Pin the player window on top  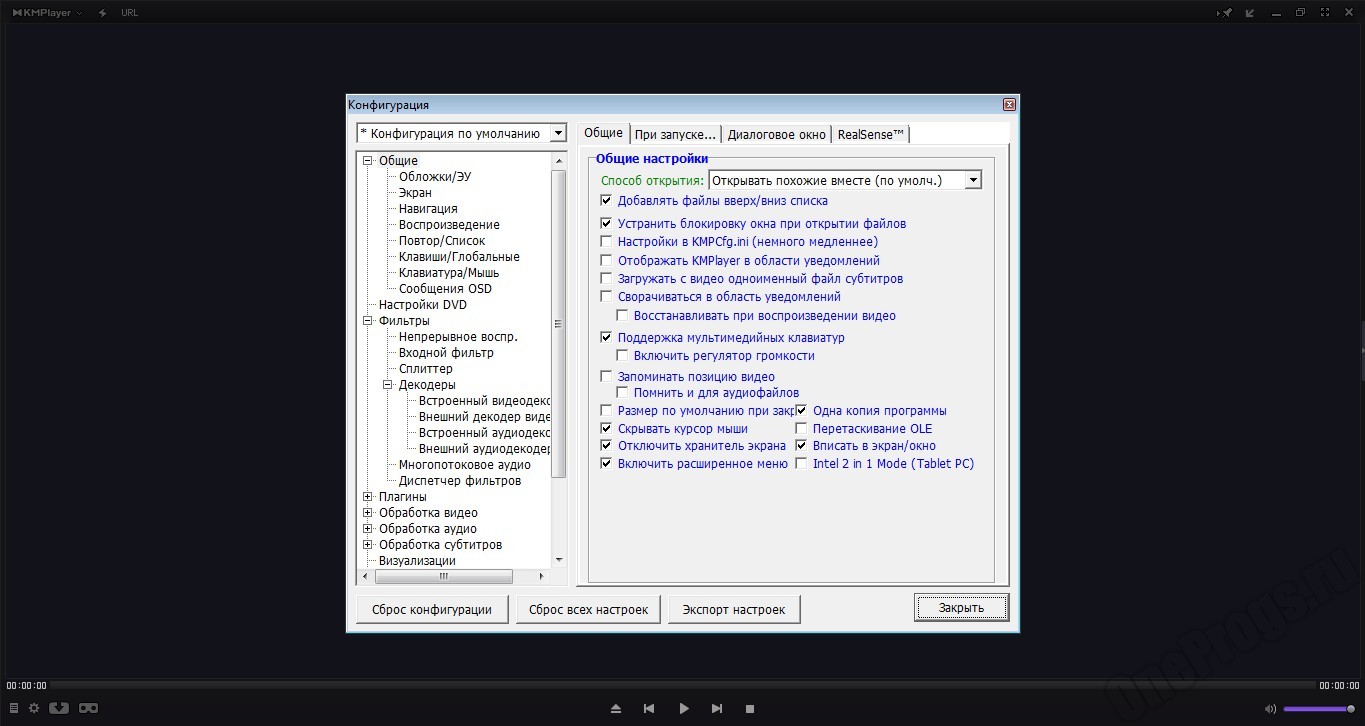(1226, 13)
